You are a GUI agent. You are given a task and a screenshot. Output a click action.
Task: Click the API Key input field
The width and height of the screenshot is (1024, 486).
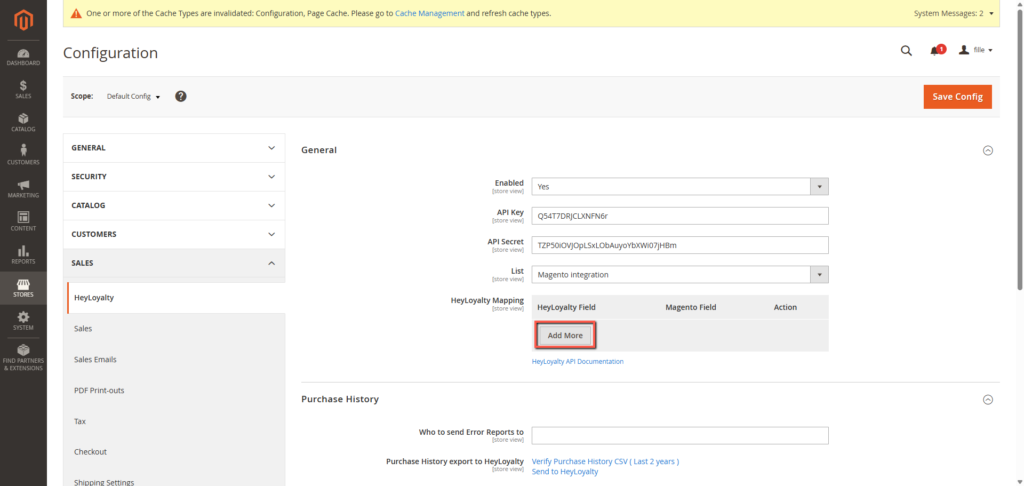680,216
